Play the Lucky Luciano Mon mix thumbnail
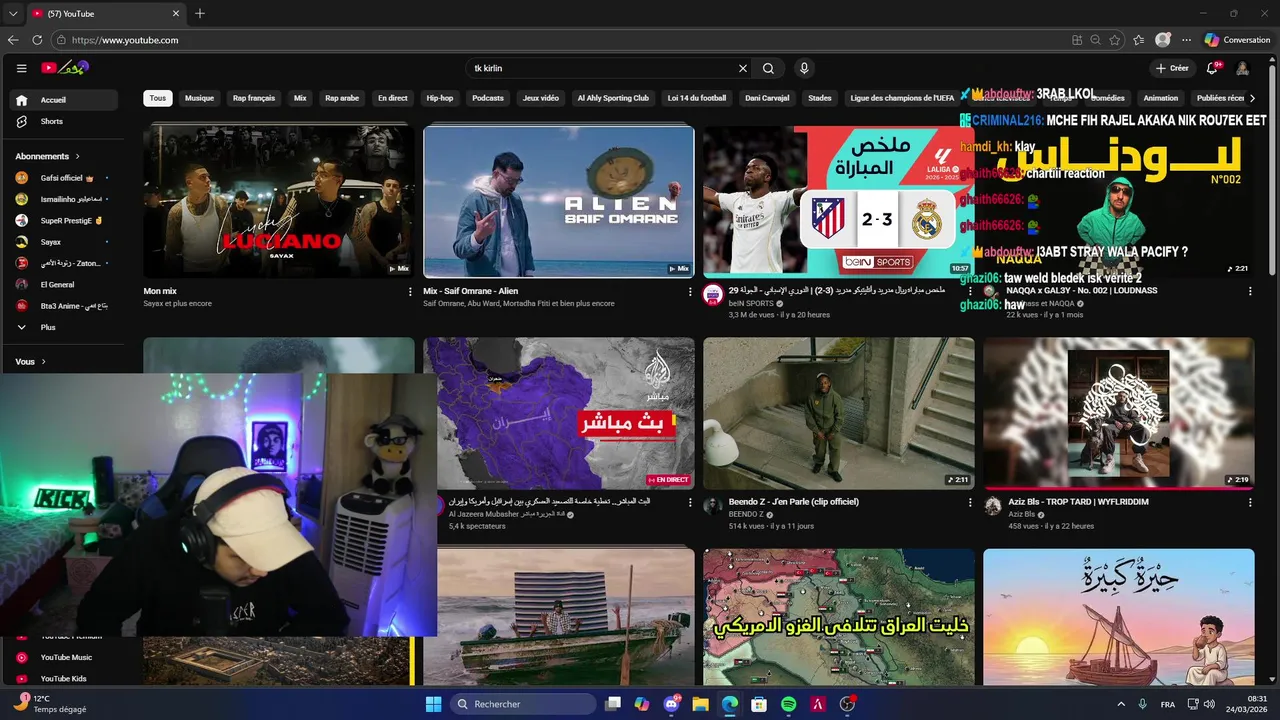The height and width of the screenshot is (720, 1280). [x=278, y=200]
